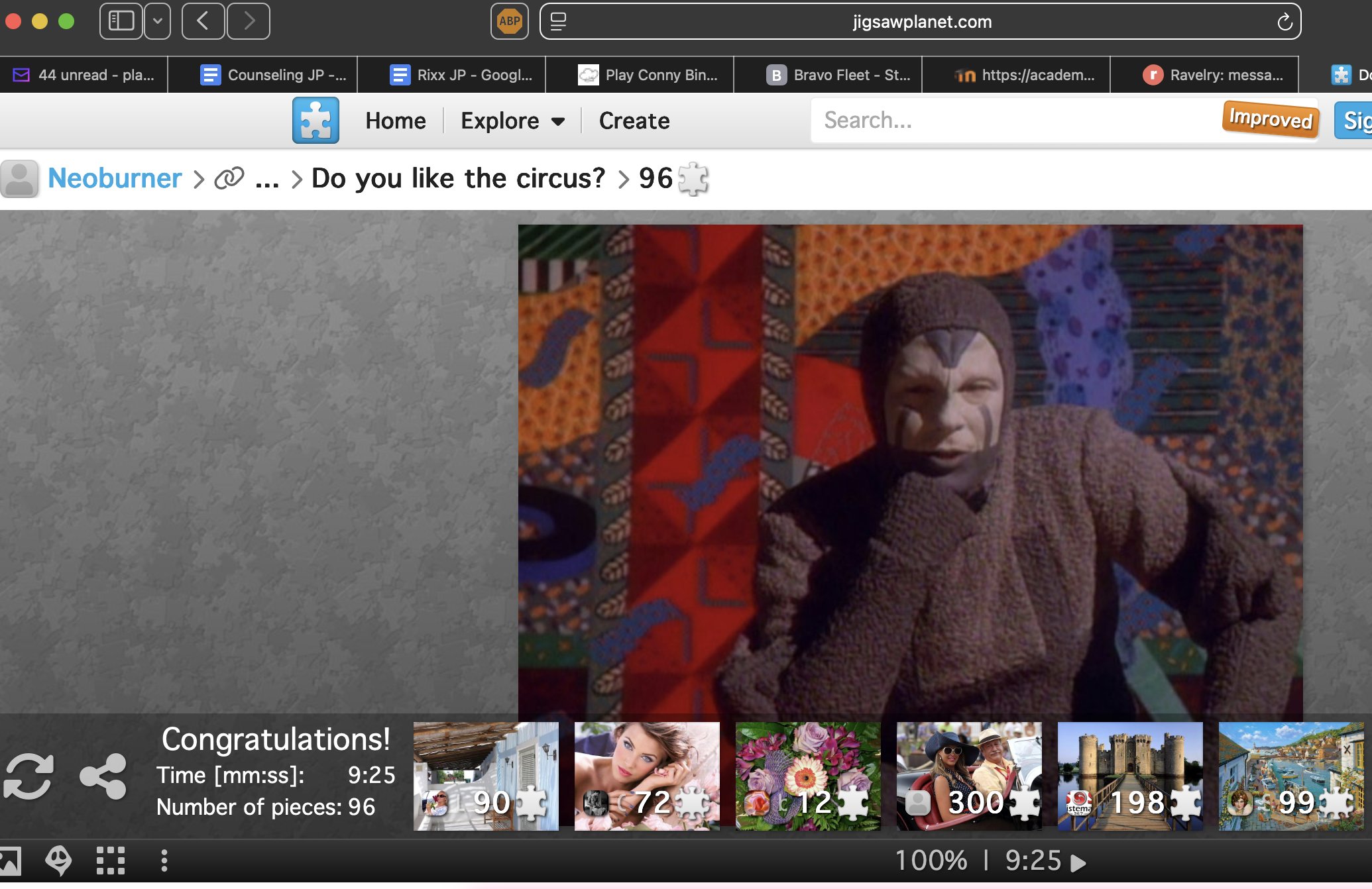Click the orange Improved badge
Screen dimensions: 1372x889
point(1271,119)
